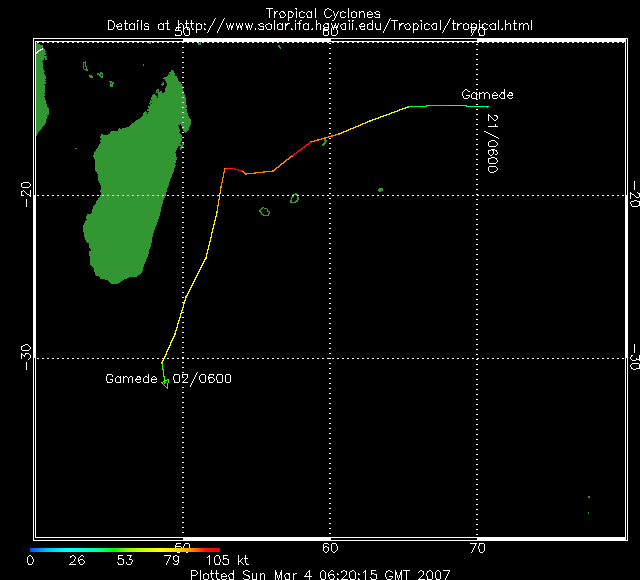Click the Tropical Cyclones title text
640x580 pixels.
click(x=322, y=13)
